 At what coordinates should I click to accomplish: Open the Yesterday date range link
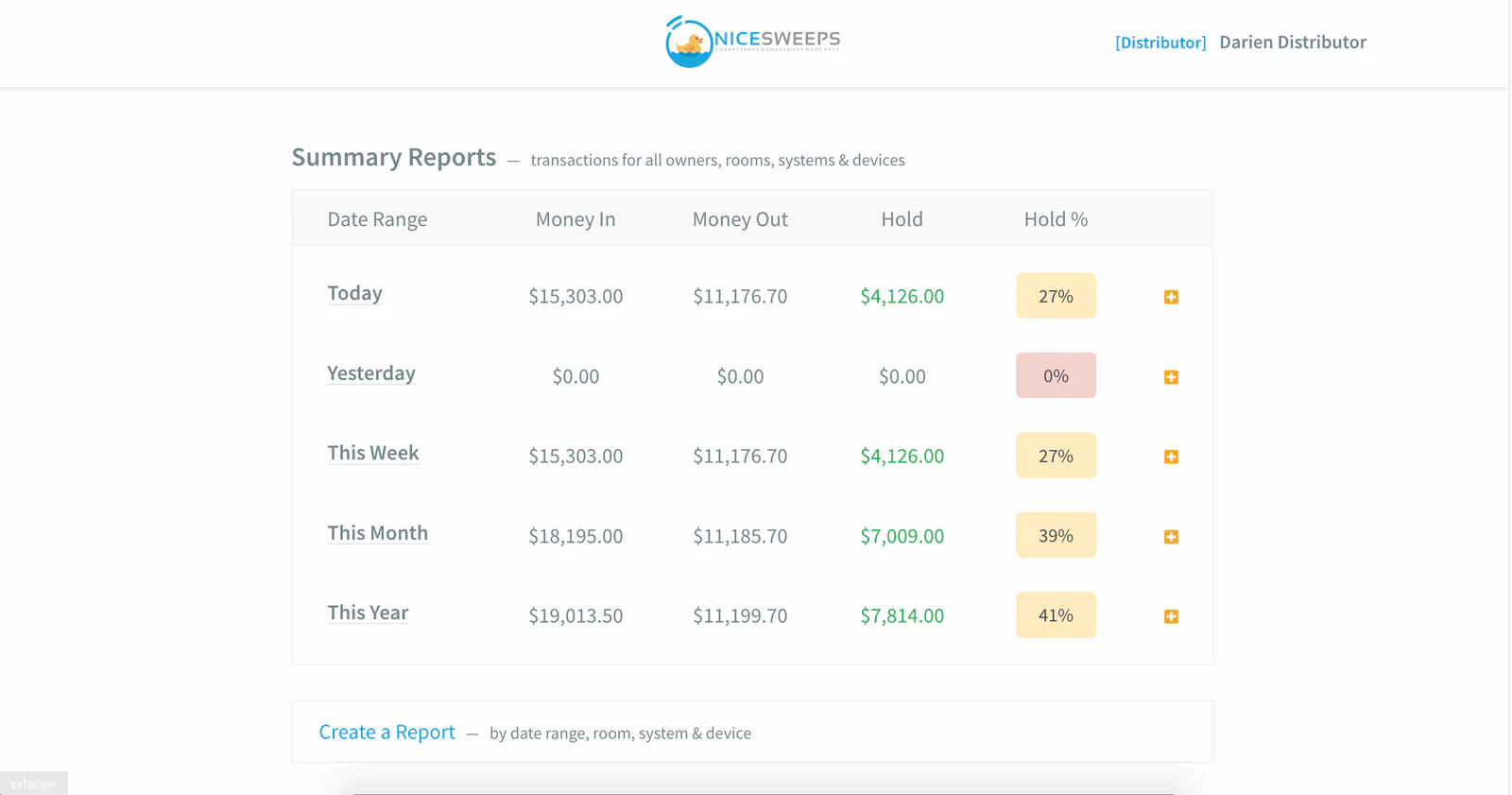coord(371,373)
